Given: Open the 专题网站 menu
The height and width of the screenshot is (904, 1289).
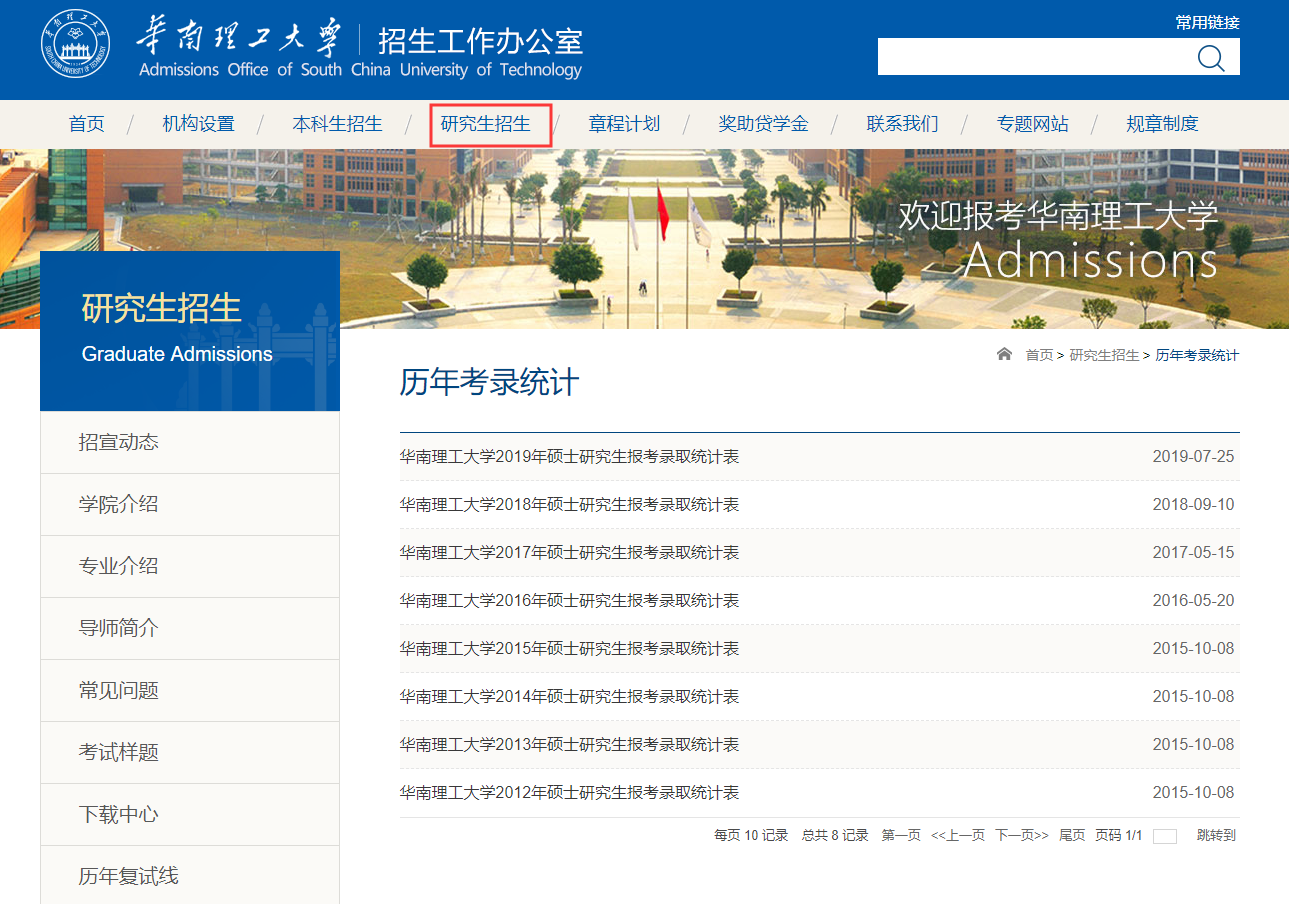Looking at the screenshot, I should (x=1032, y=124).
